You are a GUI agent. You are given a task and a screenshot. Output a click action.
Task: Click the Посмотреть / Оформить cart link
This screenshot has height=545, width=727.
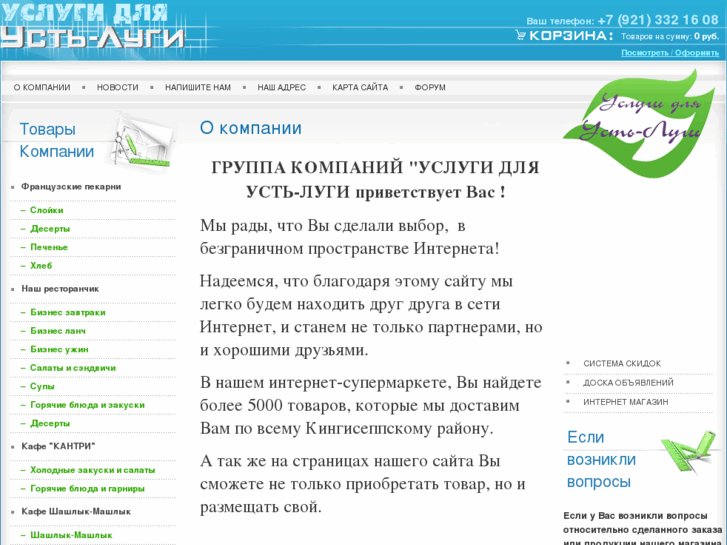coord(670,53)
